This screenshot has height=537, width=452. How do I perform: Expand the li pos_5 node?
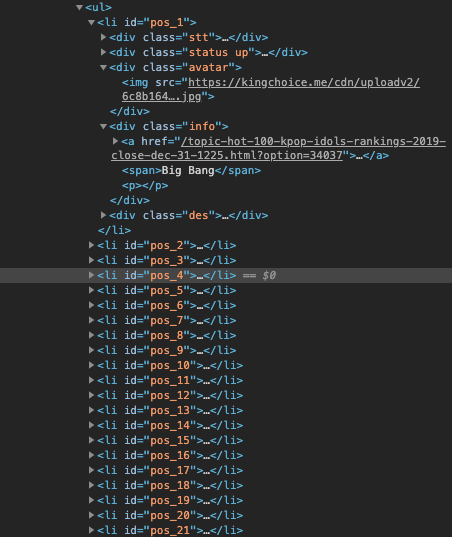point(91,290)
